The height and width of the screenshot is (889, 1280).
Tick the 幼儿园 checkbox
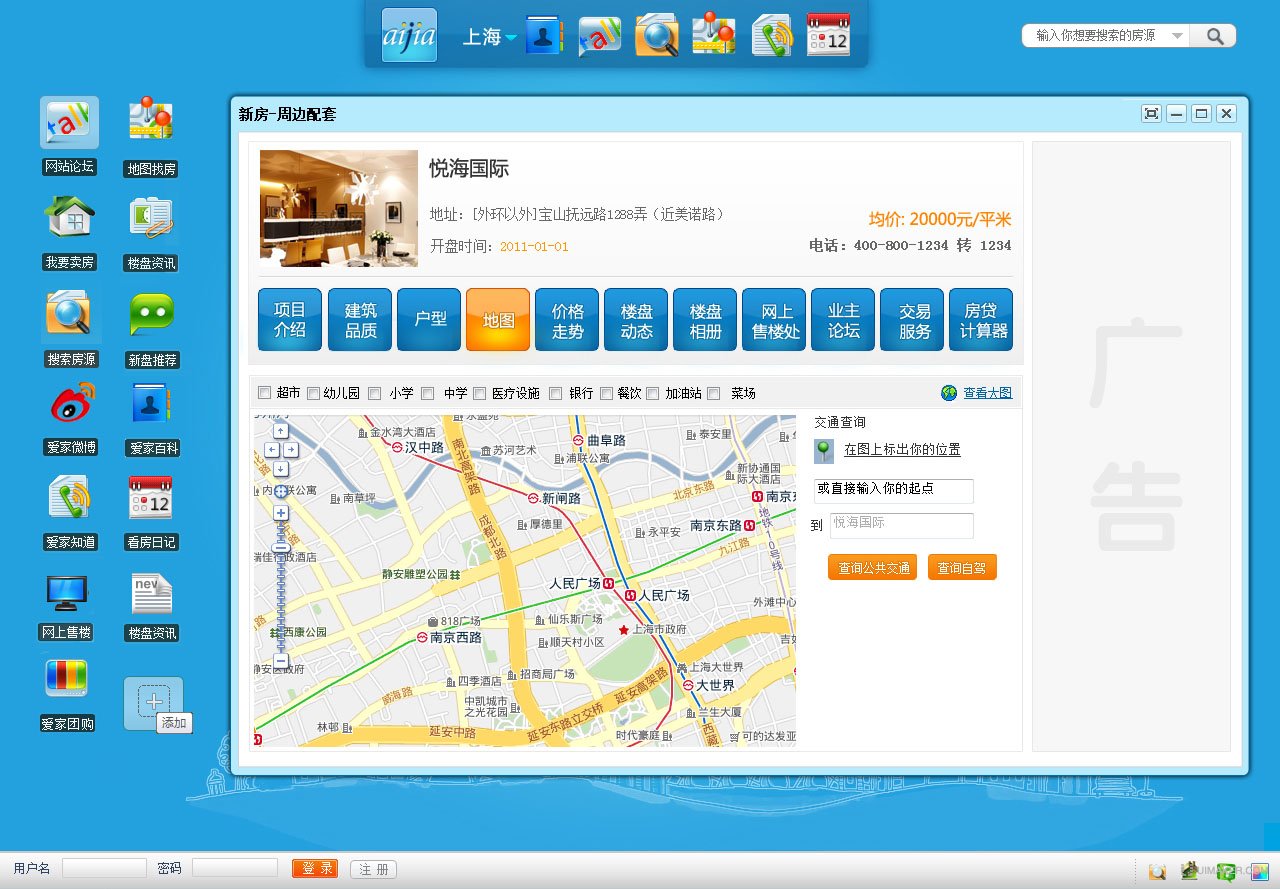[x=314, y=393]
